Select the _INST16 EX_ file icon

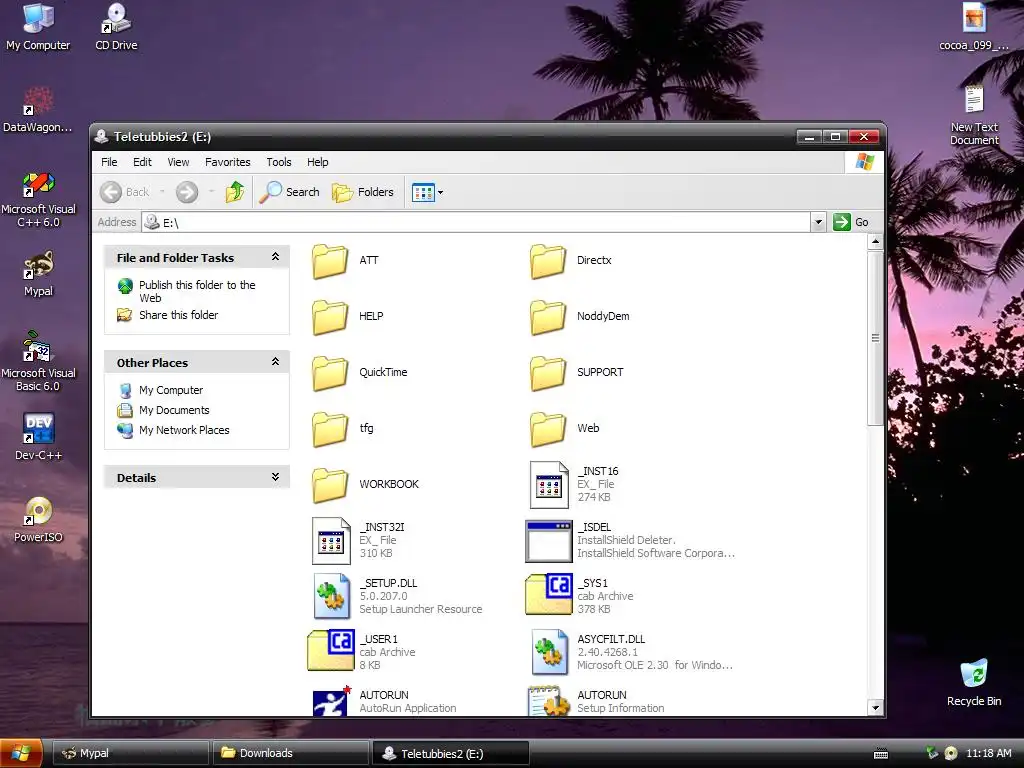549,485
